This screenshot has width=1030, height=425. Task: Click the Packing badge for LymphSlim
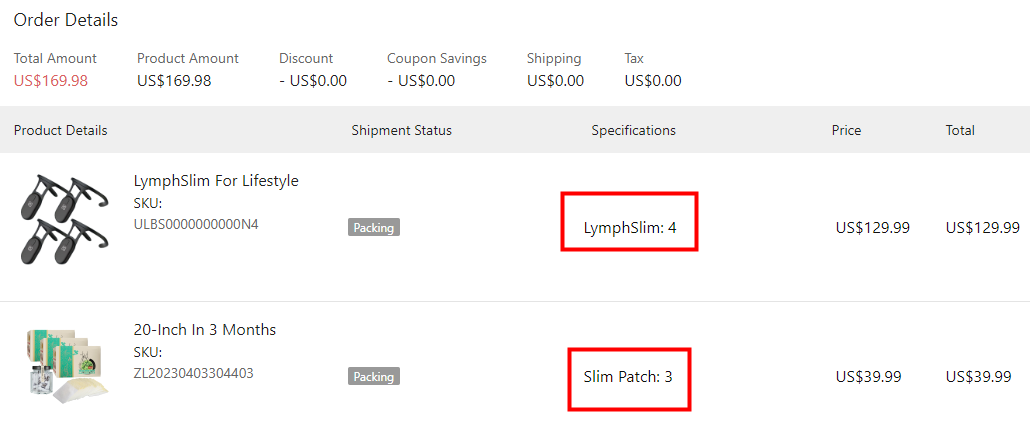[373, 228]
